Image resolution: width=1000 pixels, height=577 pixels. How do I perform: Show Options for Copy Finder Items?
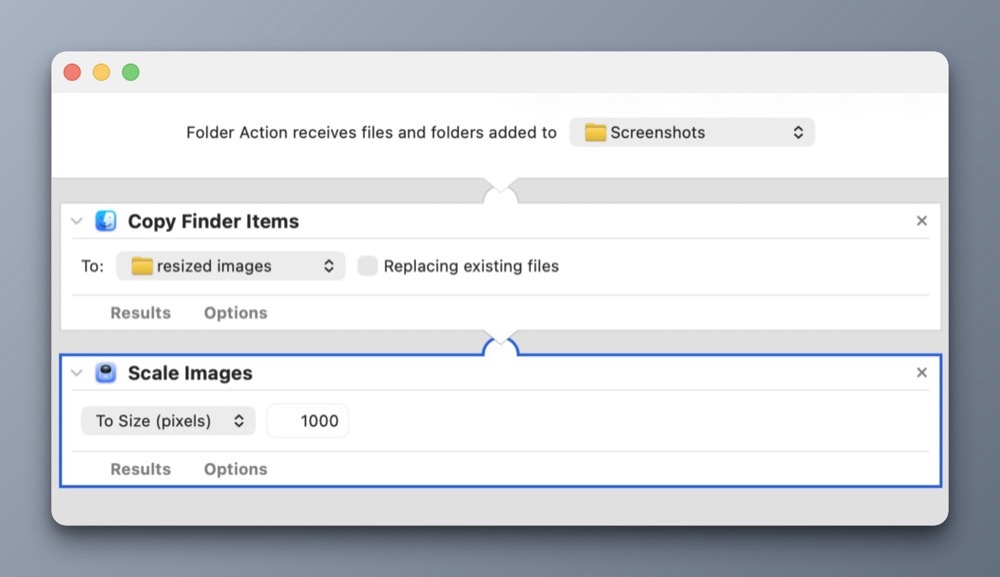click(235, 313)
